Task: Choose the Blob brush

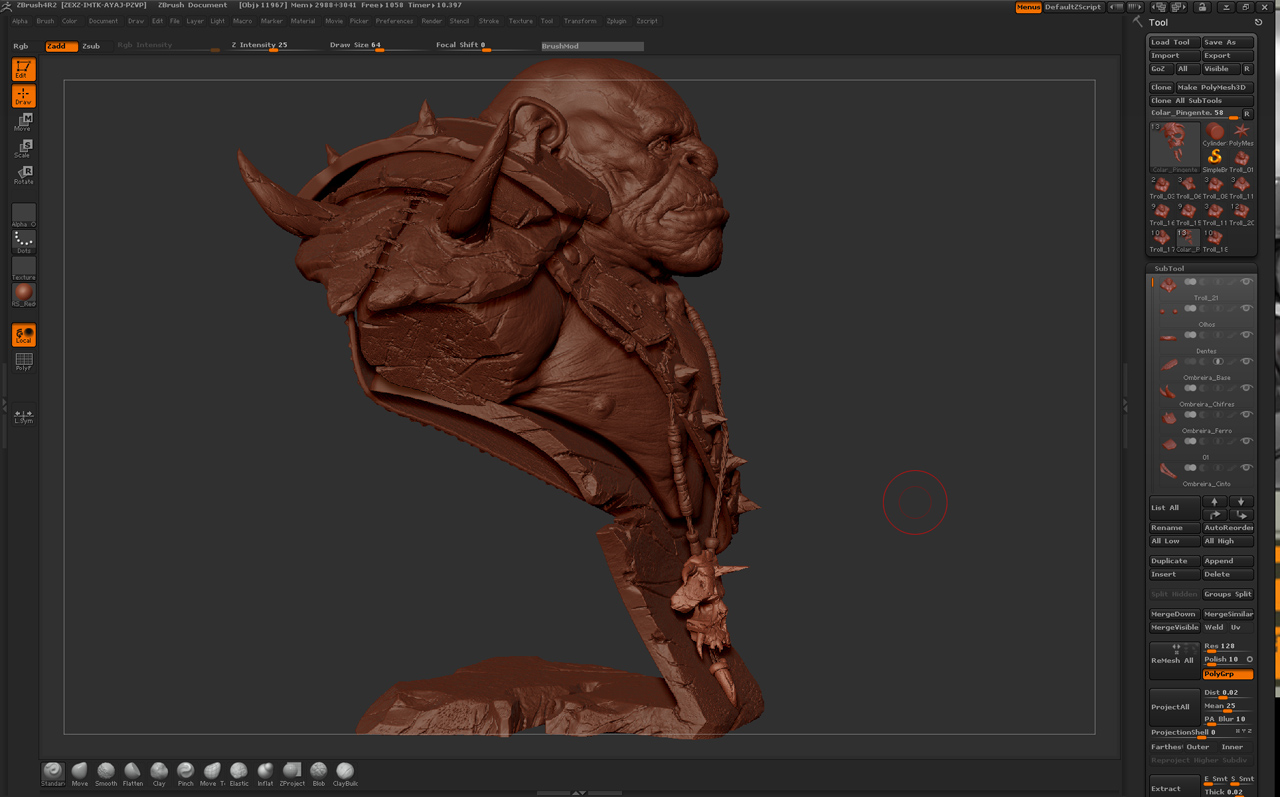Action: [318, 773]
